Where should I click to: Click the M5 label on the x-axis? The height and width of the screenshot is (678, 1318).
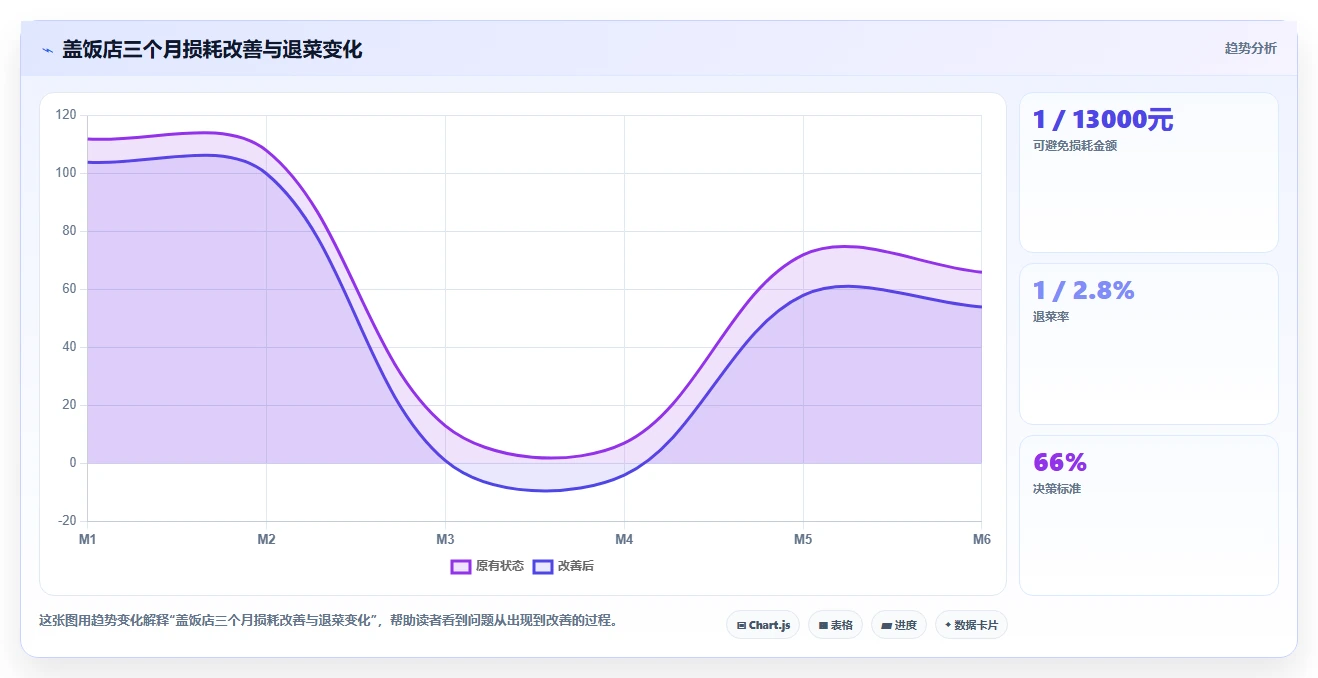pyautogui.click(x=803, y=540)
